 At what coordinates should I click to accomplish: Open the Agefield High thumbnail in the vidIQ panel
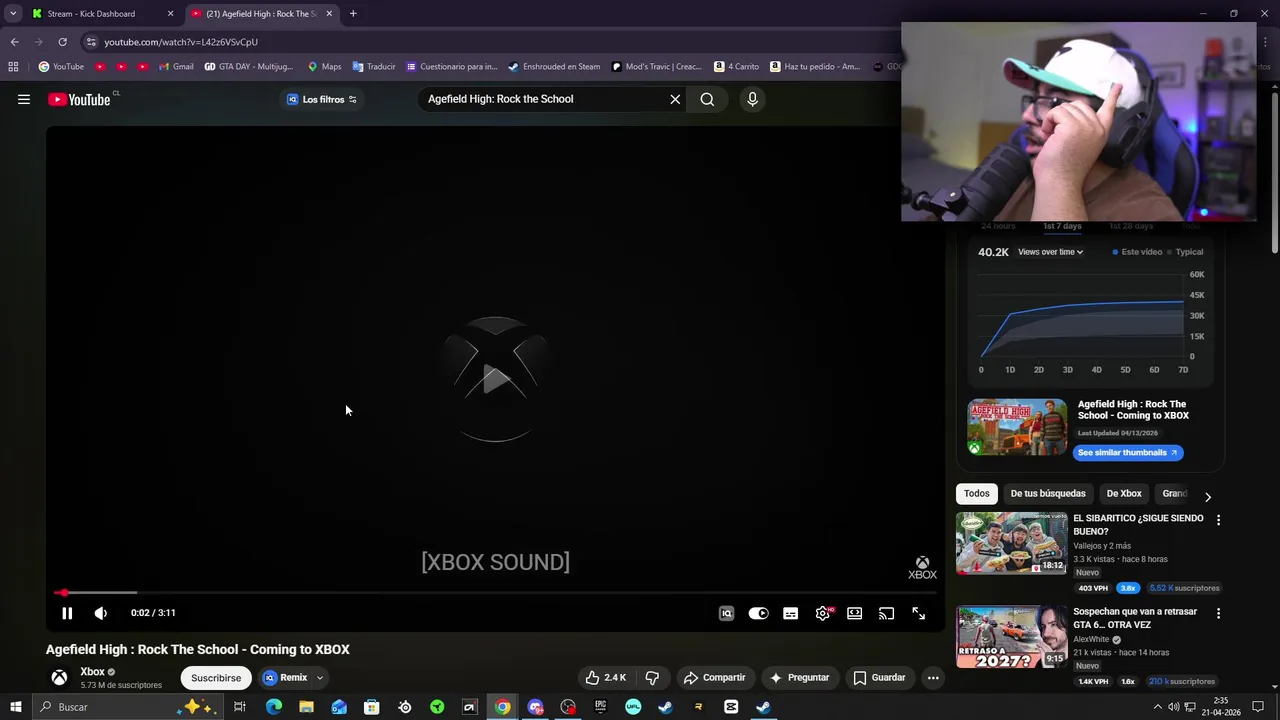pos(1017,428)
